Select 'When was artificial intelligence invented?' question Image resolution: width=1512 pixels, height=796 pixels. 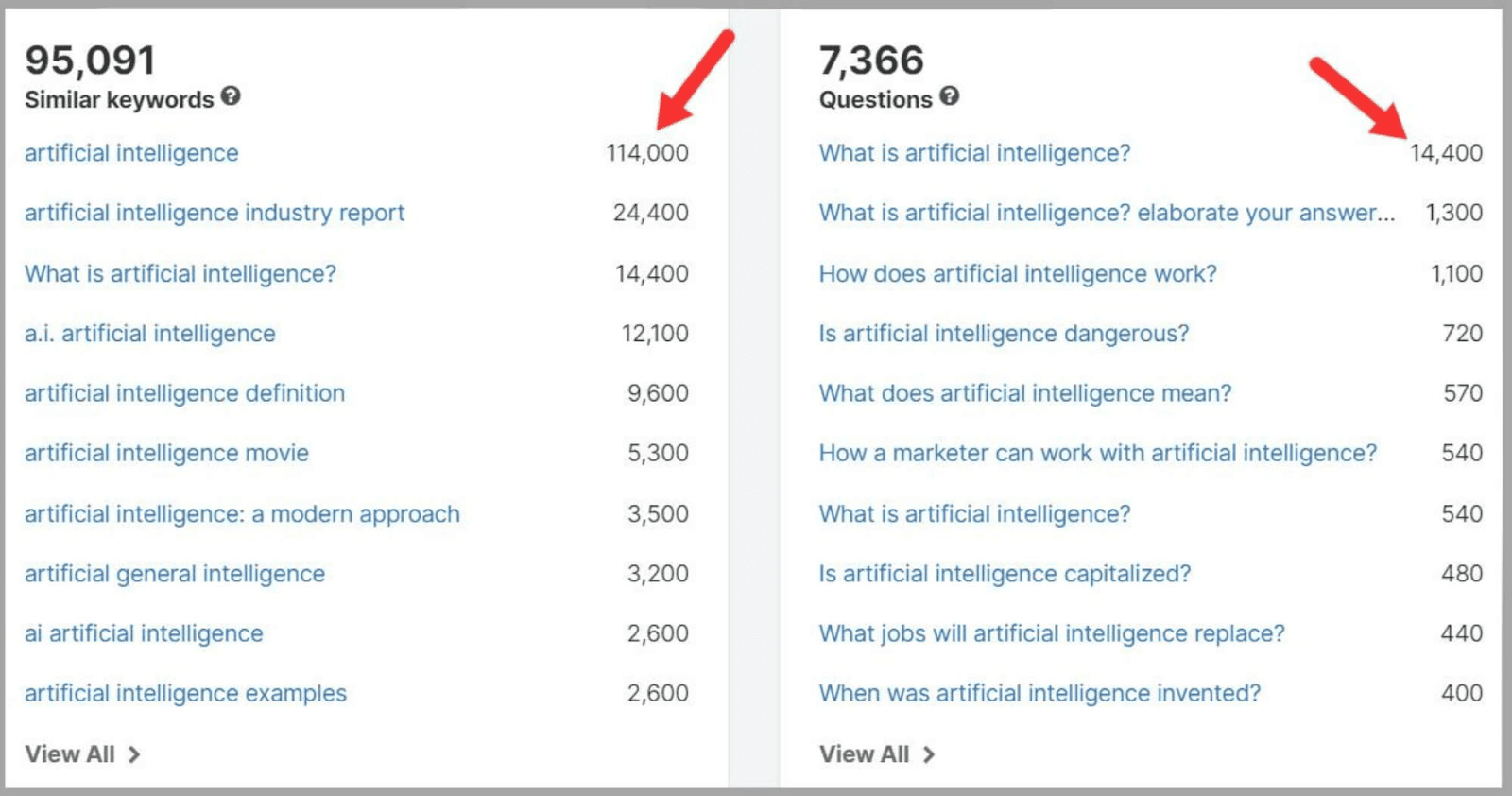1039,693
